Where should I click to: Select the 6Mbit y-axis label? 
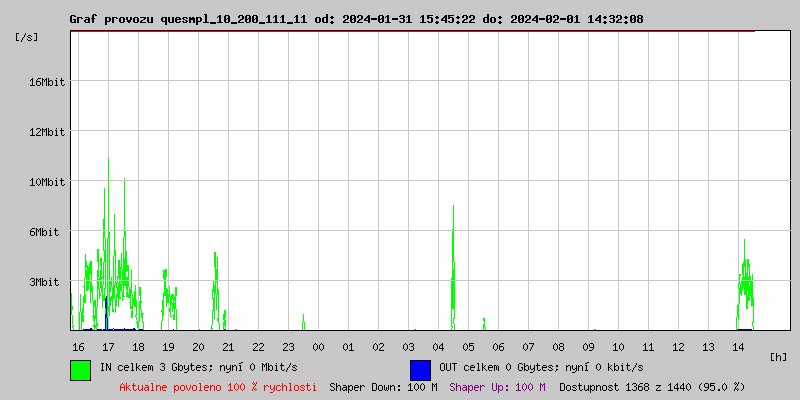(x=44, y=232)
